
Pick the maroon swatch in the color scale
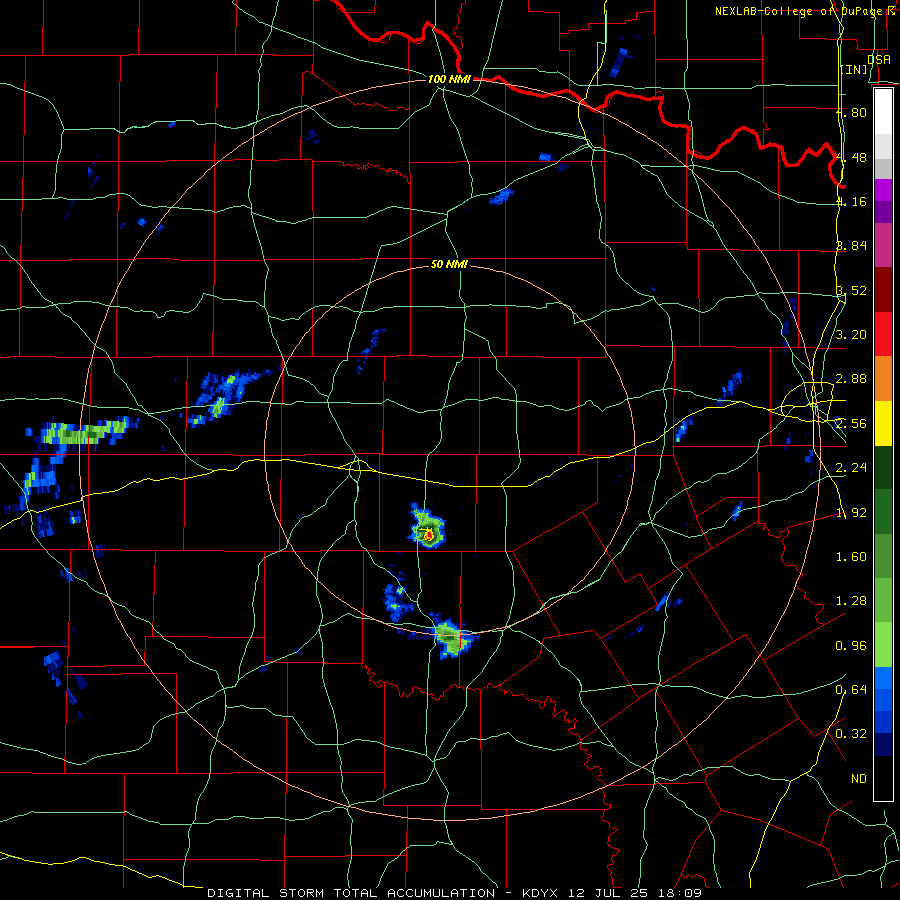pos(883,290)
